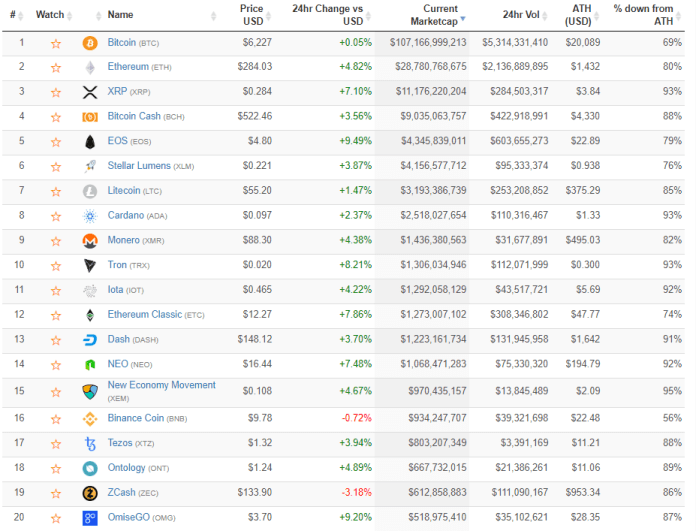Image resolution: width=696 pixels, height=531 pixels.
Task: Click the ZCash logo icon
Action: pyautogui.click(x=90, y=493)
